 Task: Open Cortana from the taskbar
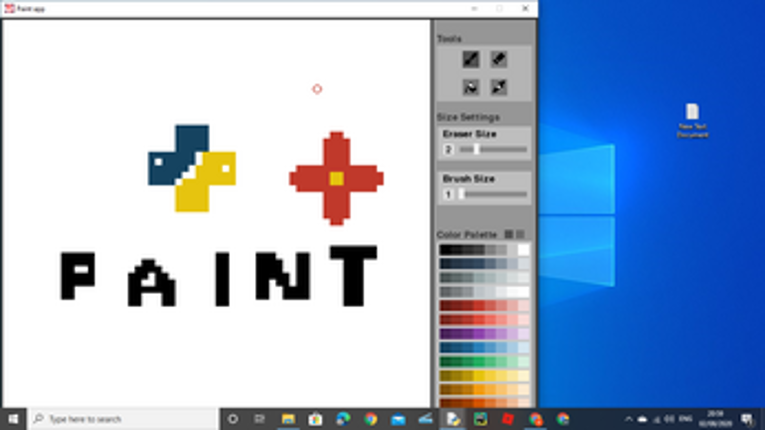(233, 419)
